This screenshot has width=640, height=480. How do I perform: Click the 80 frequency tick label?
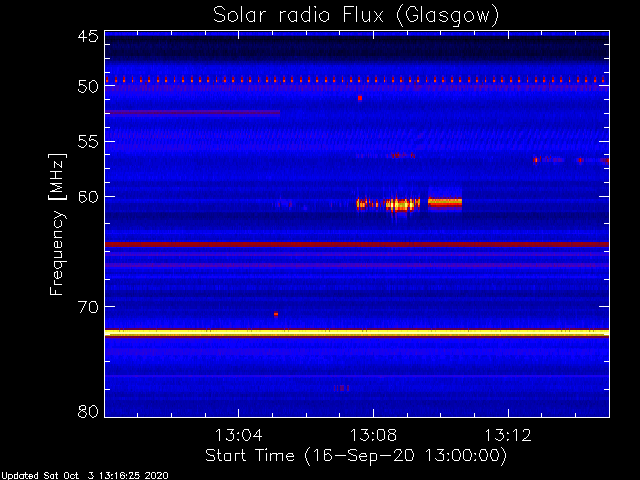[88, 411]
